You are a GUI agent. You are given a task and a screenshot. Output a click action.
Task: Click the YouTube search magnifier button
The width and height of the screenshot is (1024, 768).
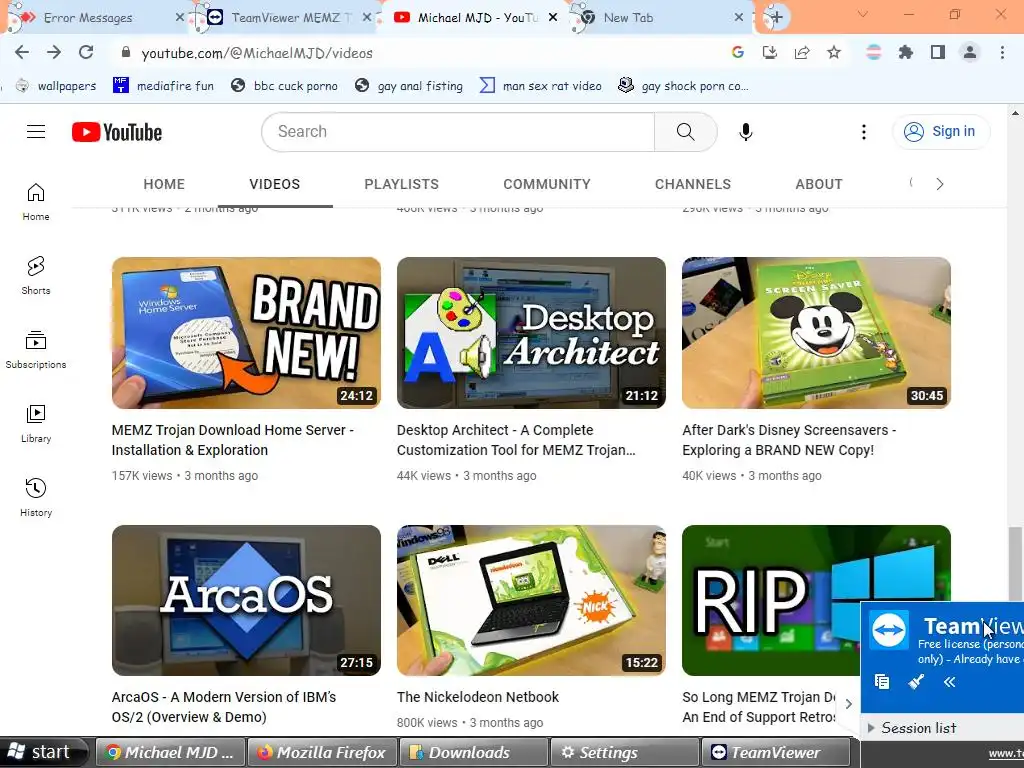click(x=686, y=132)
